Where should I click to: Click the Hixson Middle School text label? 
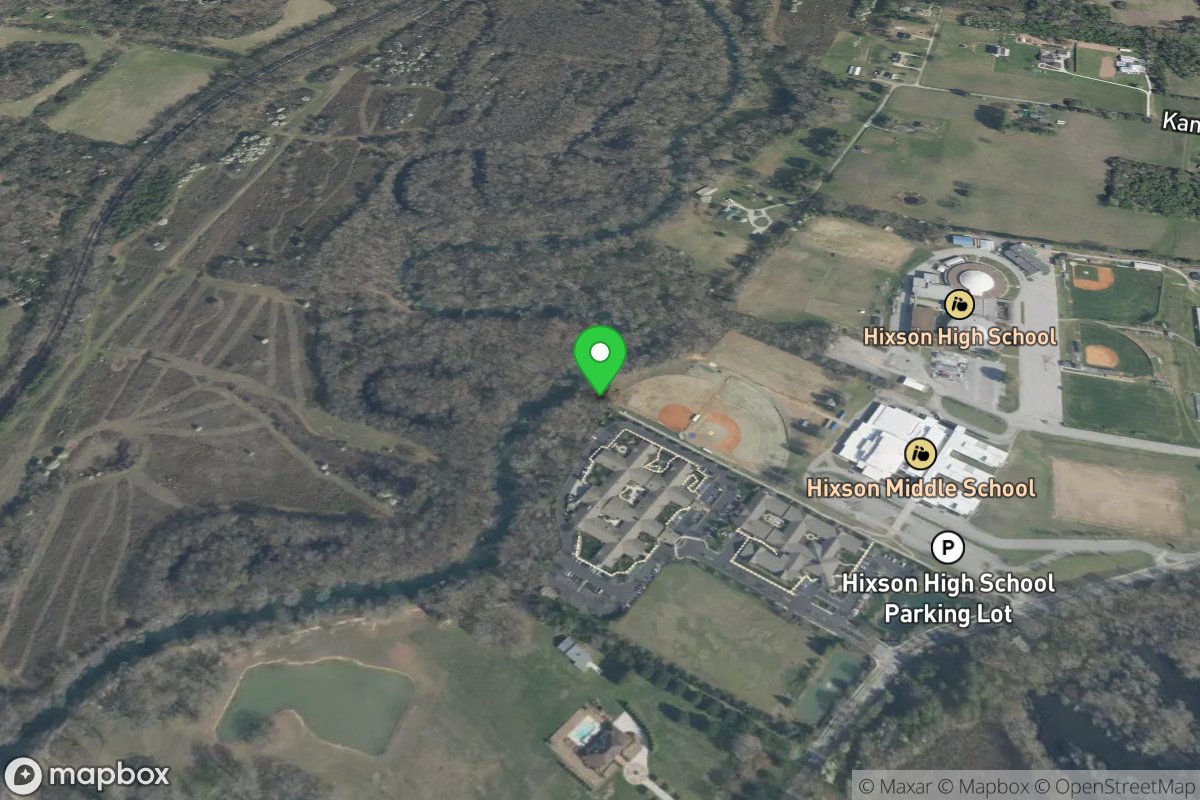[x=921, y=488]
